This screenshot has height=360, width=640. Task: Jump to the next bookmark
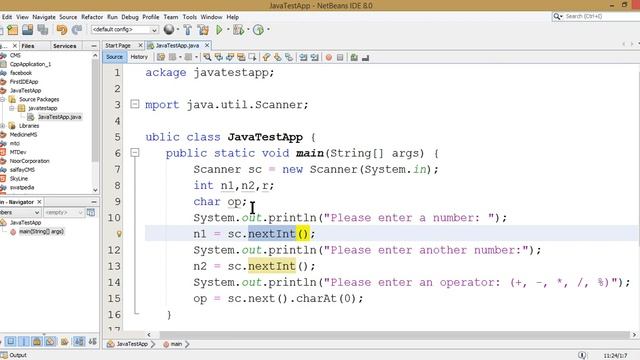click(278, 58)
